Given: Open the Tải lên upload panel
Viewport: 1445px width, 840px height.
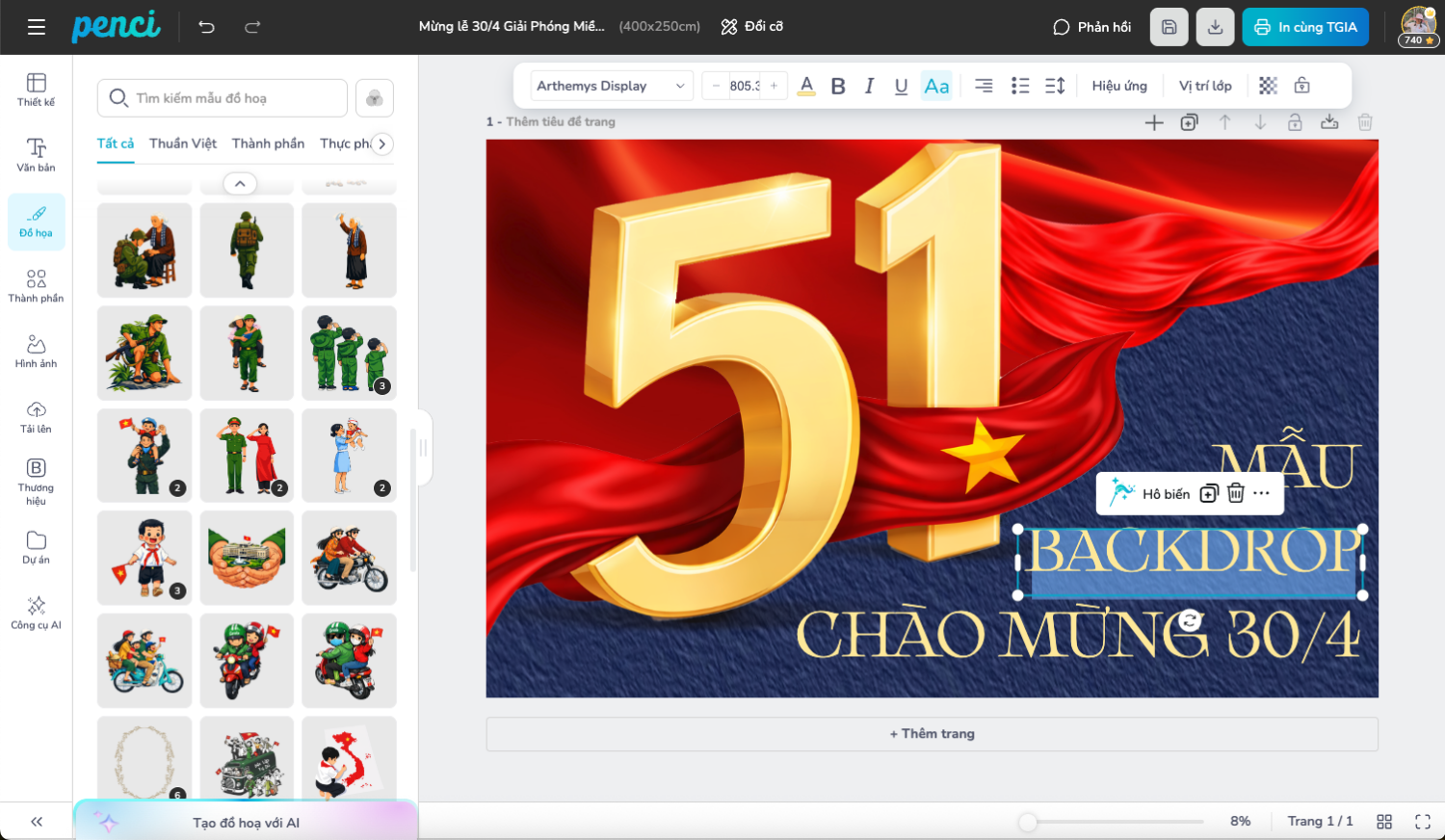Looking at the screenshot, I should coord(36,416).
